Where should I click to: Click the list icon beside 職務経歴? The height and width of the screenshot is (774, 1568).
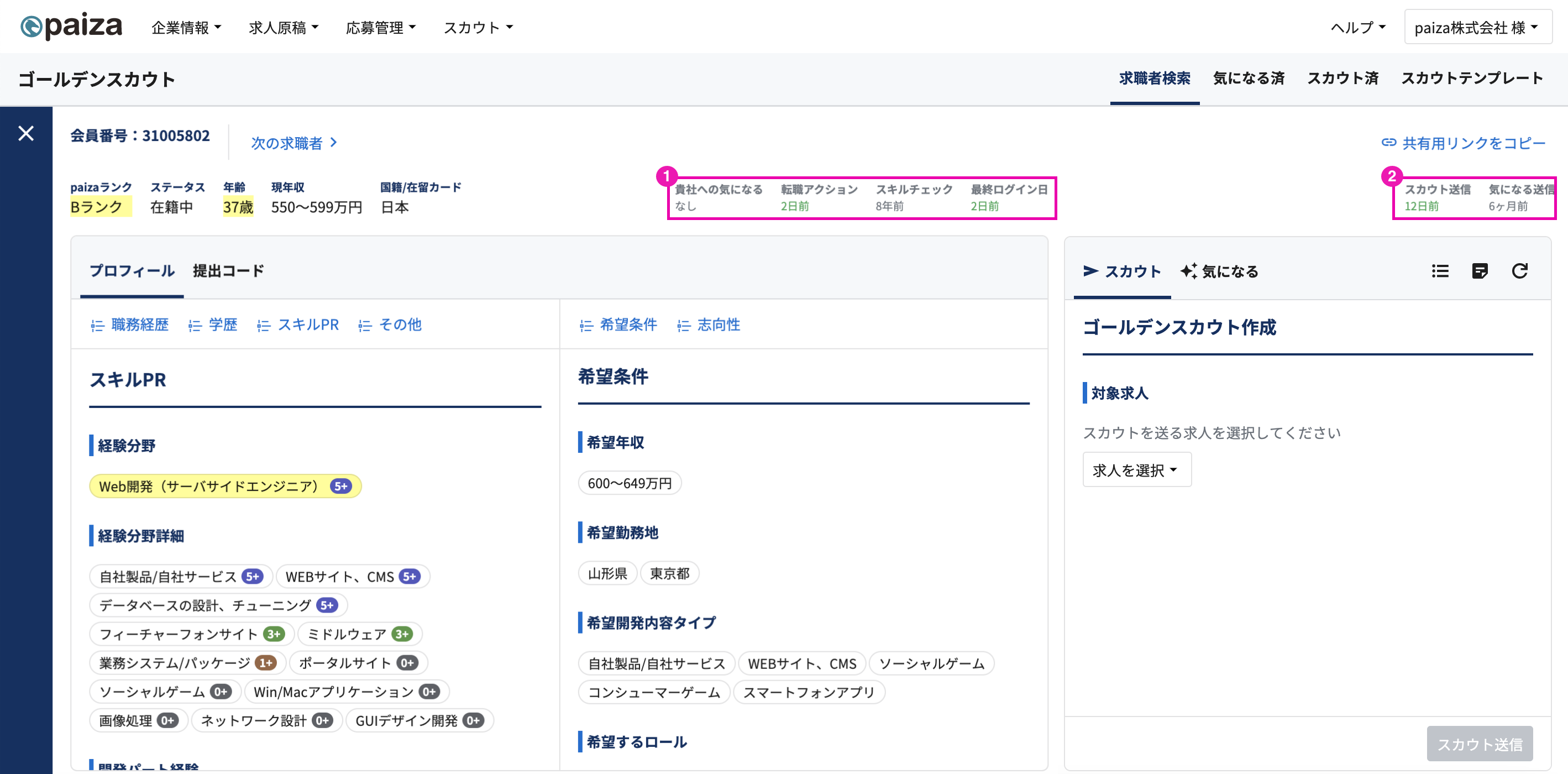point(97,326)
